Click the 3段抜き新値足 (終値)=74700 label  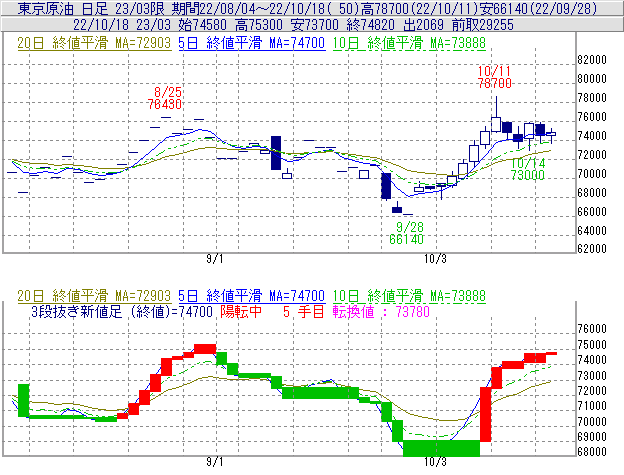[x=122, y=311]
